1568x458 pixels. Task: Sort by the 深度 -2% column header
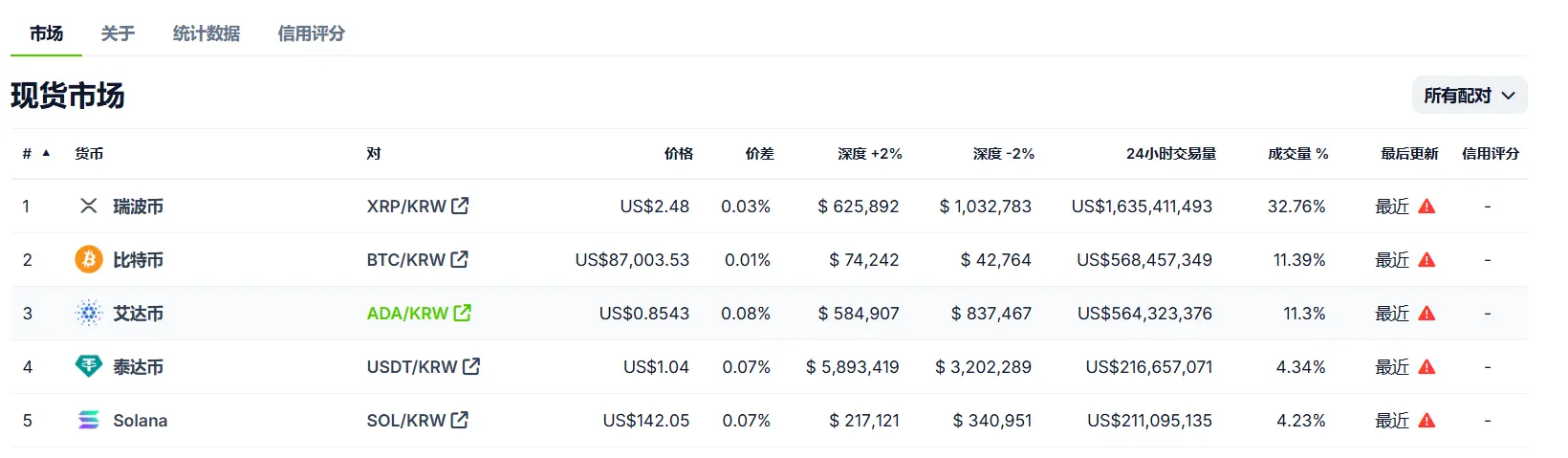click(1004, 153)
